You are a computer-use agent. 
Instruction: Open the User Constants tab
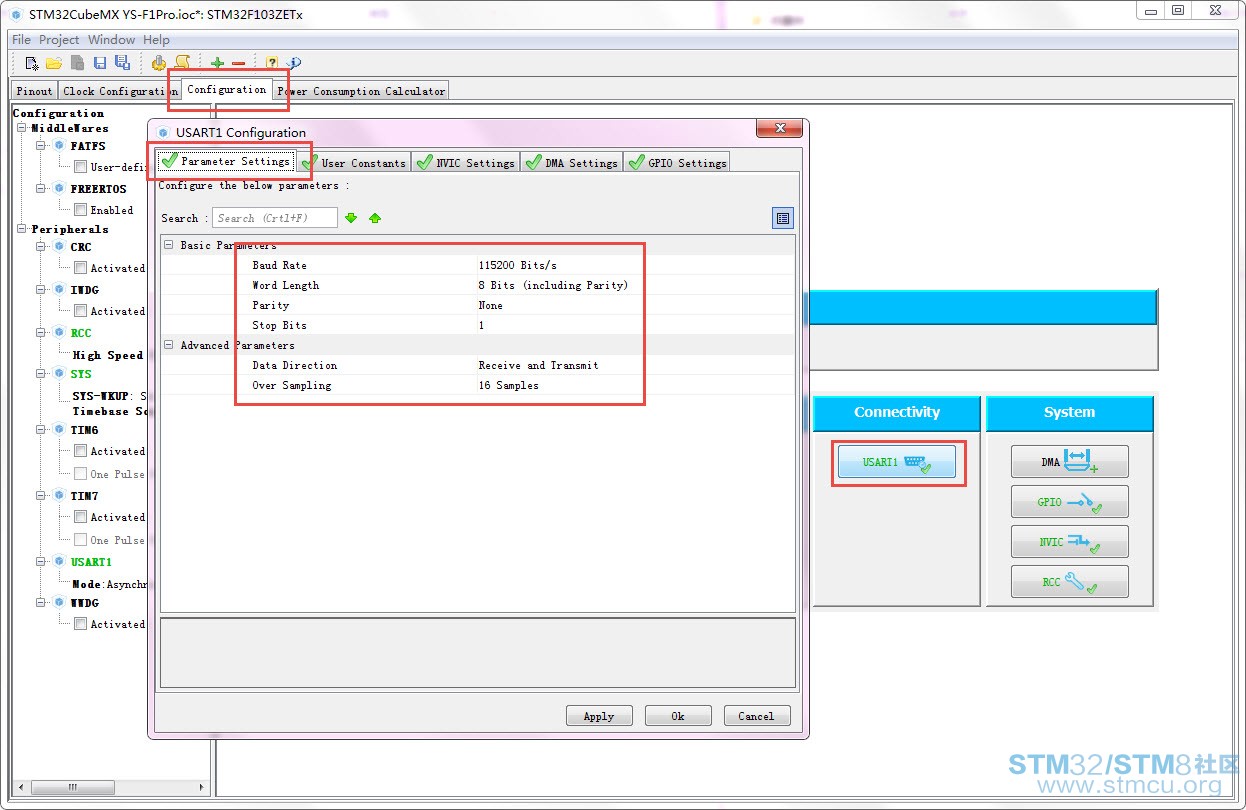click(354, 162)
